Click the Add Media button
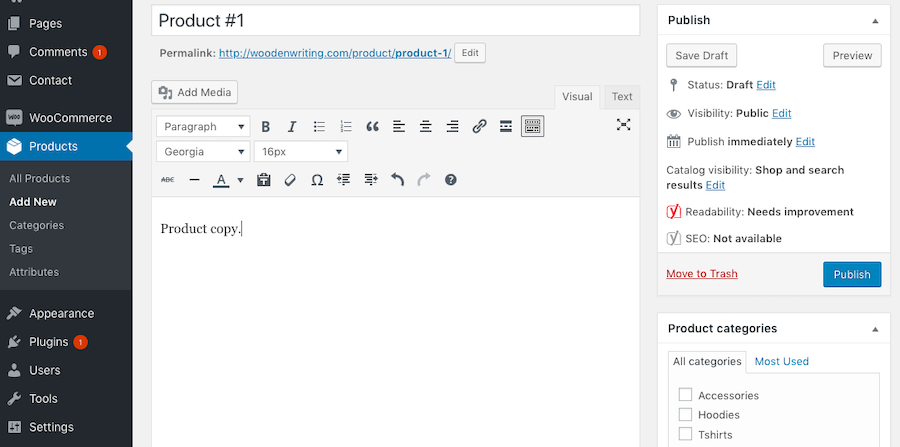The width and height of the screenshot is (900, 447). point(195,92)
